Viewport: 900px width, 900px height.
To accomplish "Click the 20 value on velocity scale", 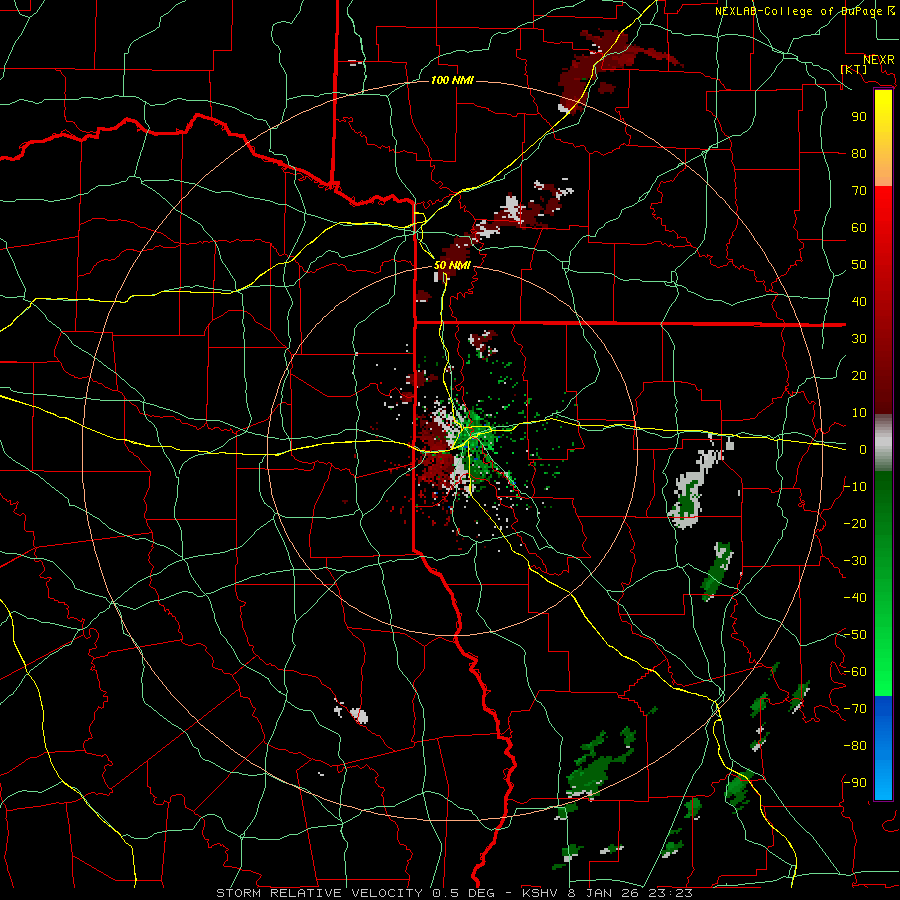I will (859, 375).
